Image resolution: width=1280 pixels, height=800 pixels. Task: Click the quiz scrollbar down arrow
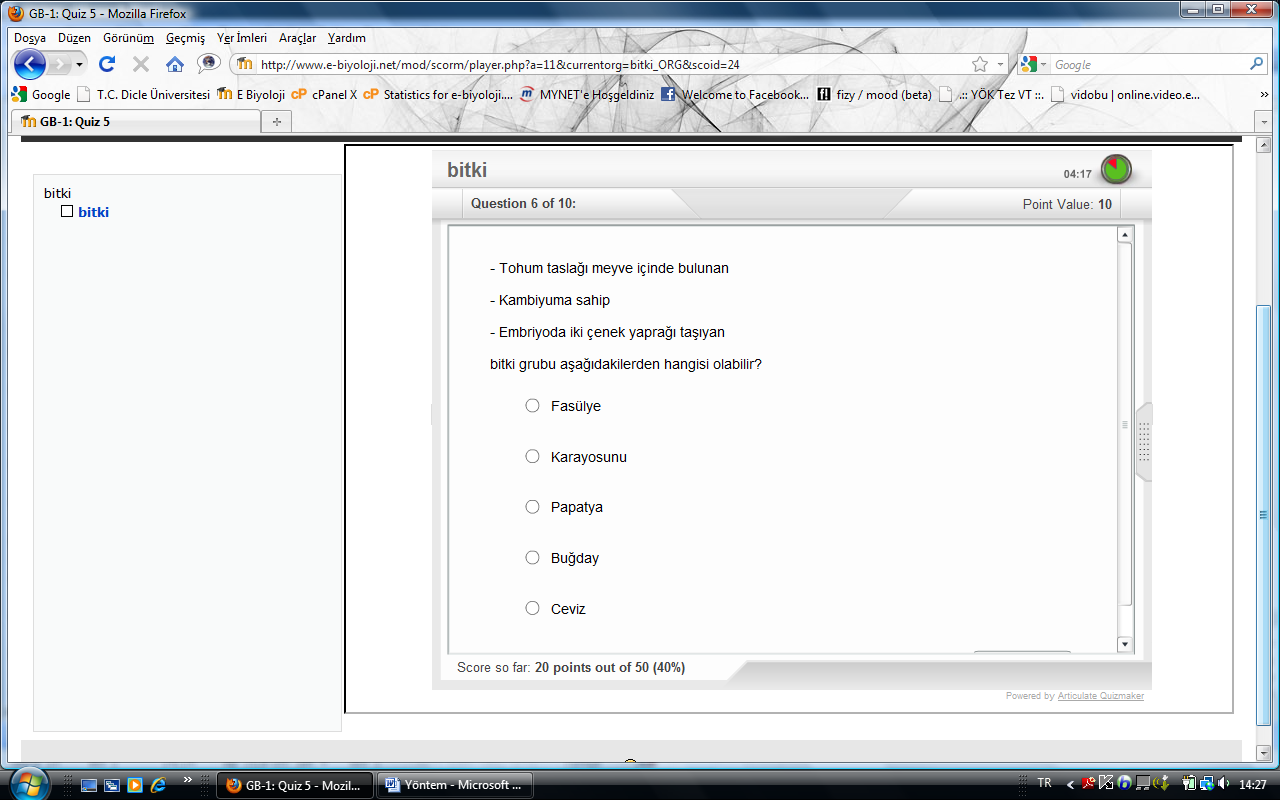pos(1125,644)
